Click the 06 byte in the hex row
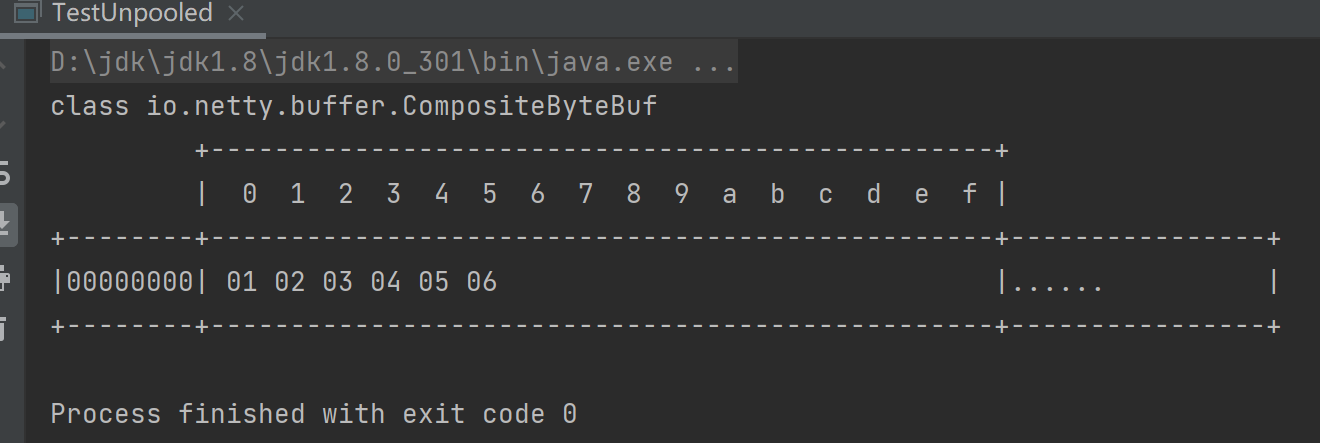The width and height of the screenshot is (1320, 443). pos(481,282)
